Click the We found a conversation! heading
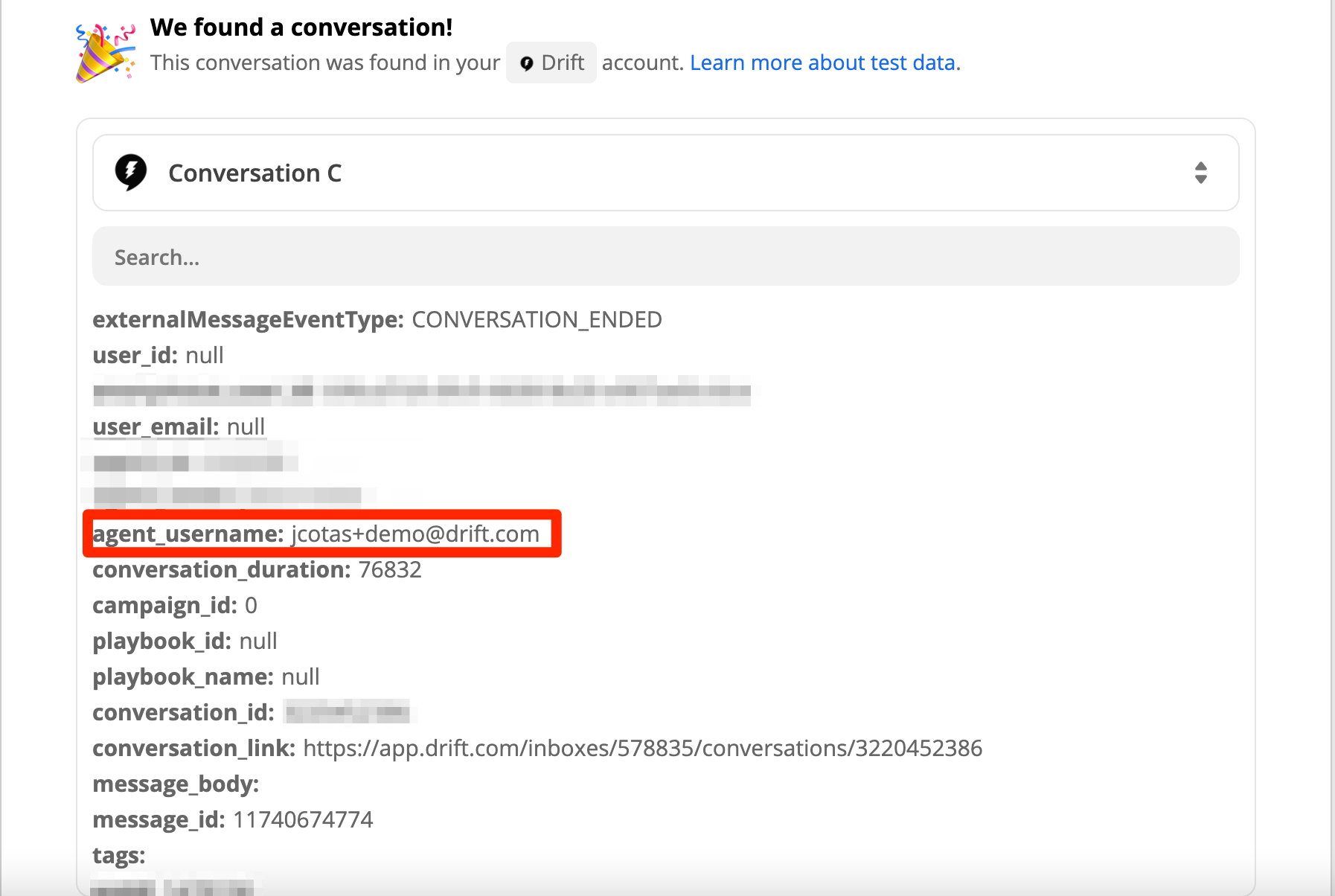 point(301,28)
